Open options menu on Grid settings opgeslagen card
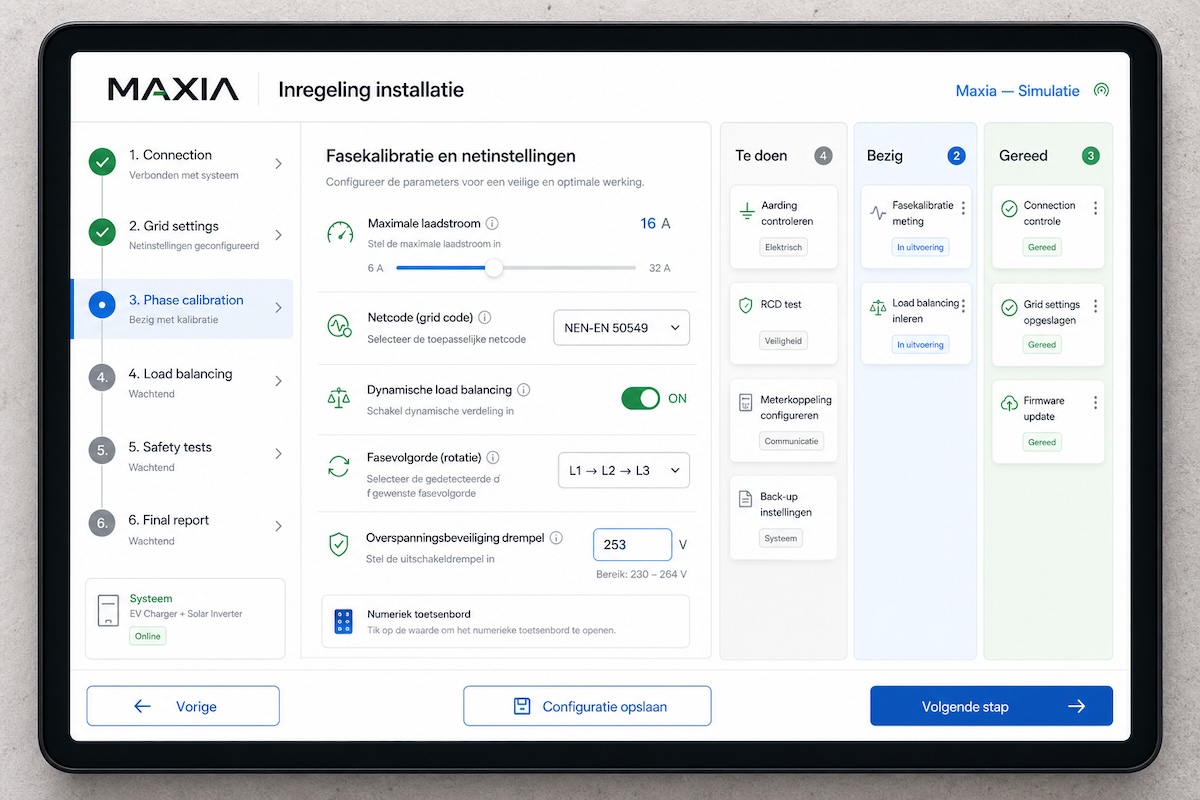Screen dimensions: 1200x800 [1095, 305]
